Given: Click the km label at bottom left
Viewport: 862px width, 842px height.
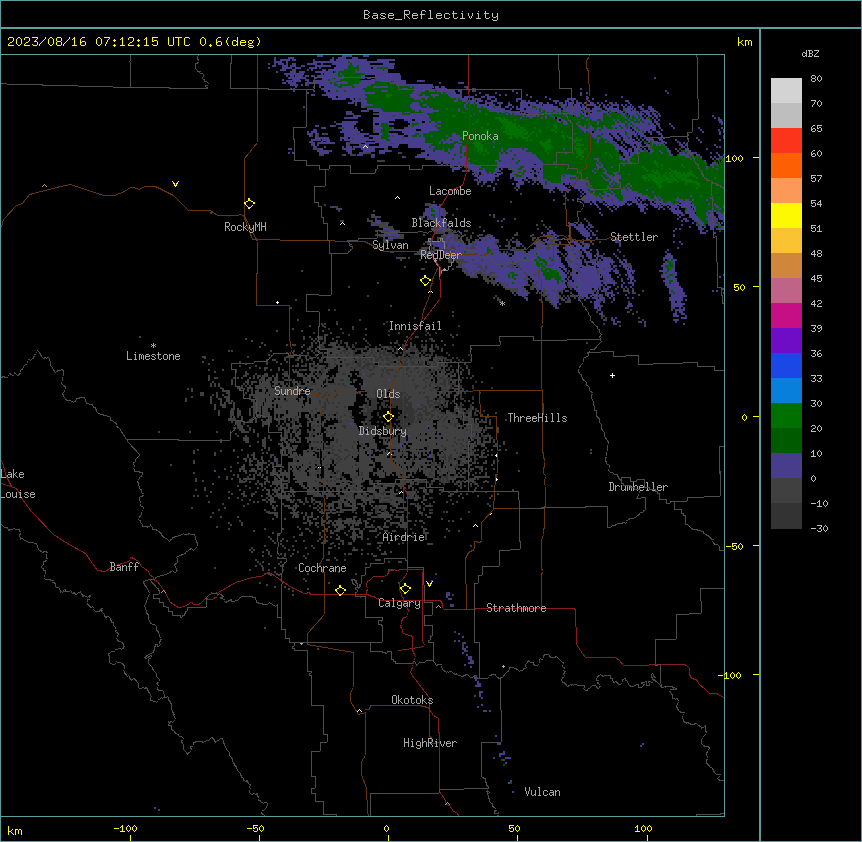Looking at the screenshot, I should (15, 830).
